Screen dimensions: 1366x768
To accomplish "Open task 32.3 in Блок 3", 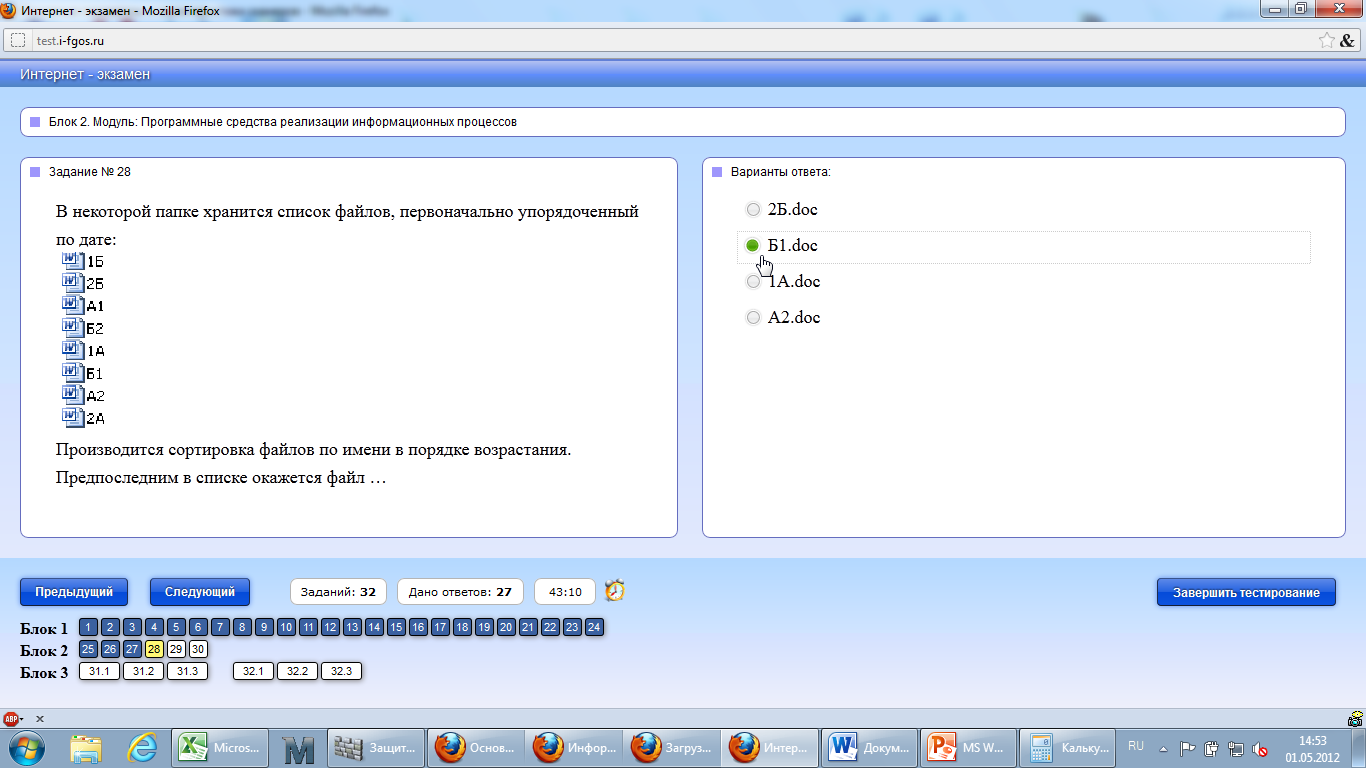I will click(x=341, y=672).
